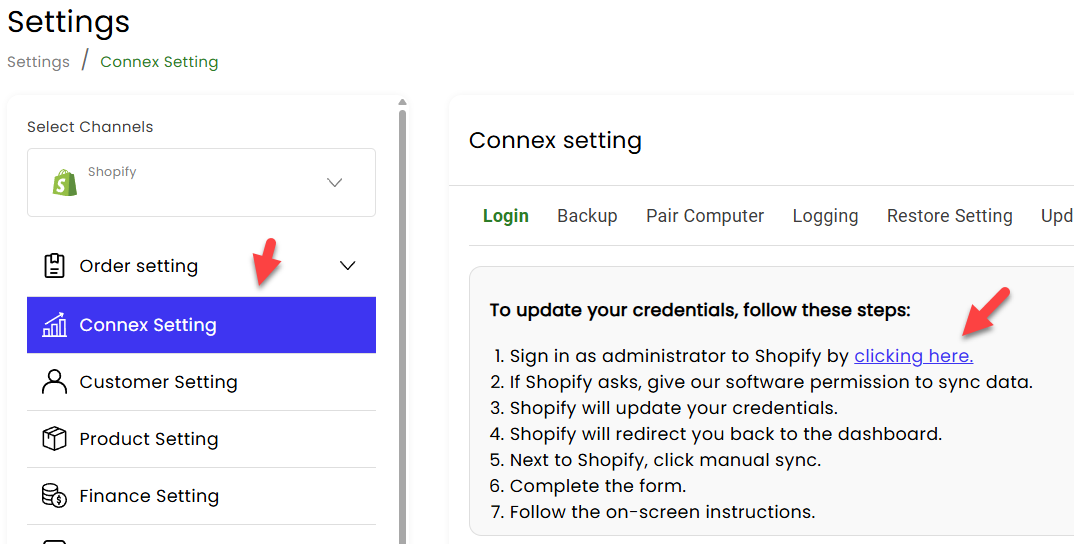Click the channel dropdown arrow
This screenshot has width=1074, height=544.
click(x=334, y=182)
